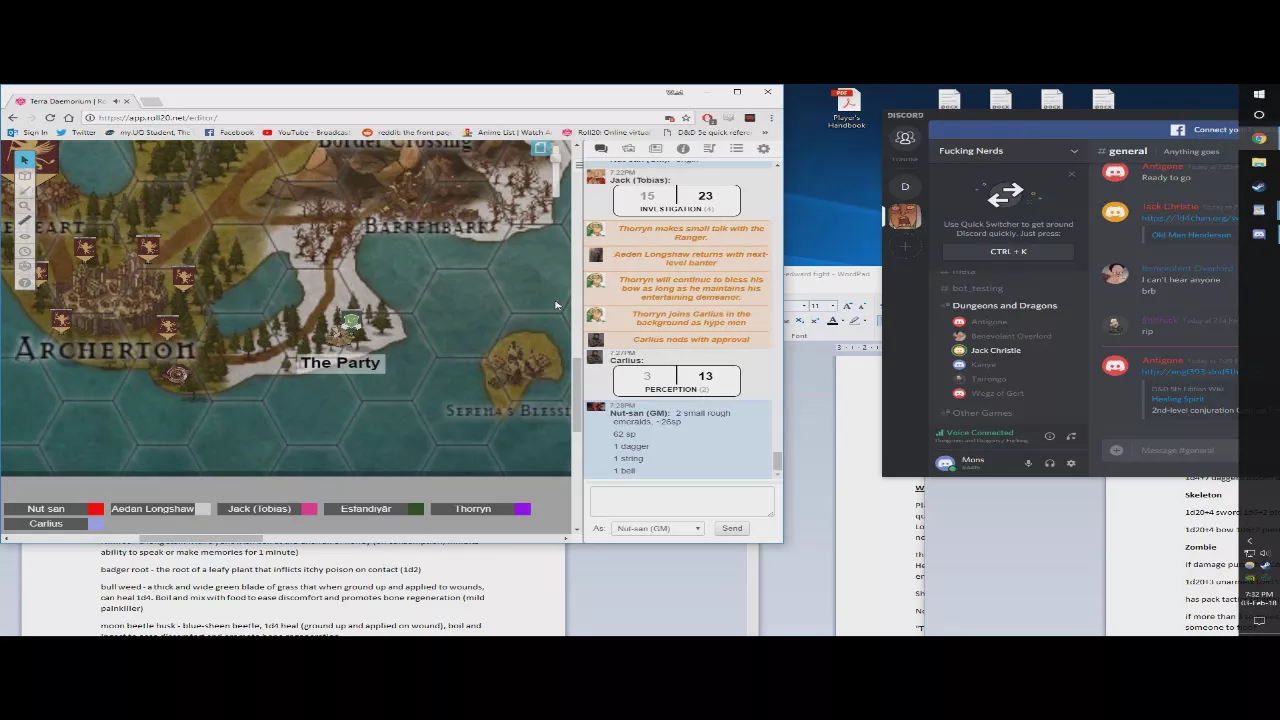Disconnect from Discord voice call
This screenshot has width=1280, height=720.
pos(1071,436)
